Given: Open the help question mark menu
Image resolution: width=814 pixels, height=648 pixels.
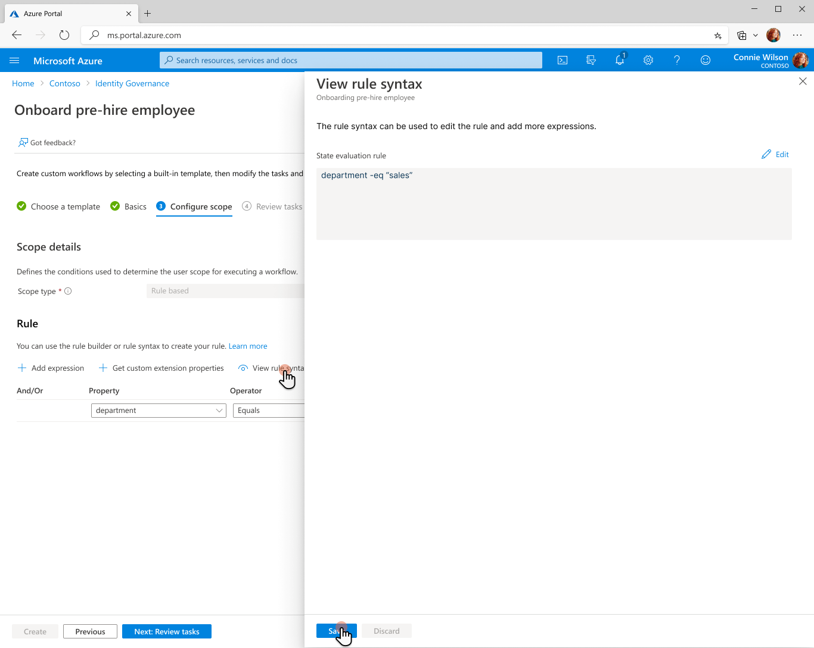Looking at the screenshot, I should pos(676,60).
